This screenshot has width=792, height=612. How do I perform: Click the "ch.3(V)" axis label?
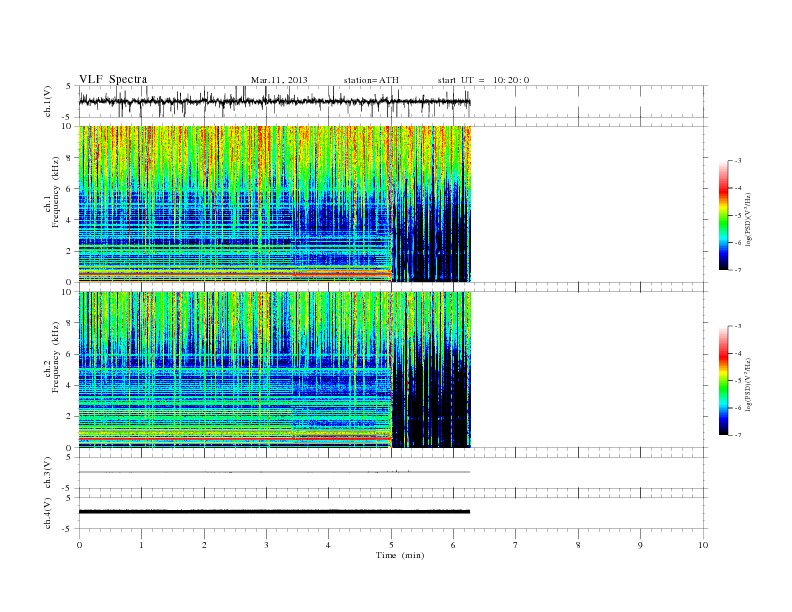(x=48, y=473)
